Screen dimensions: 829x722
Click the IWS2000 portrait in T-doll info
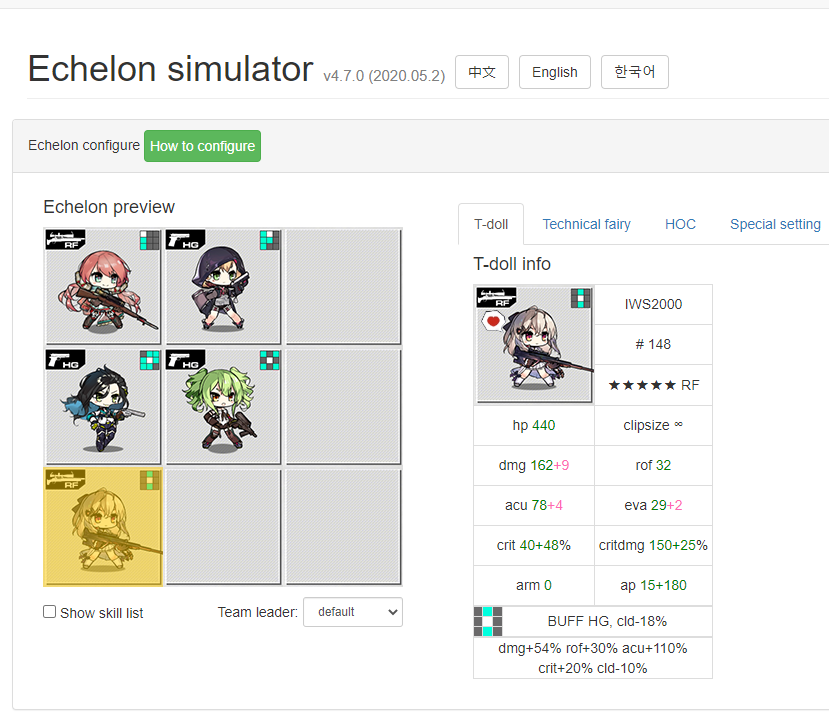534,345
